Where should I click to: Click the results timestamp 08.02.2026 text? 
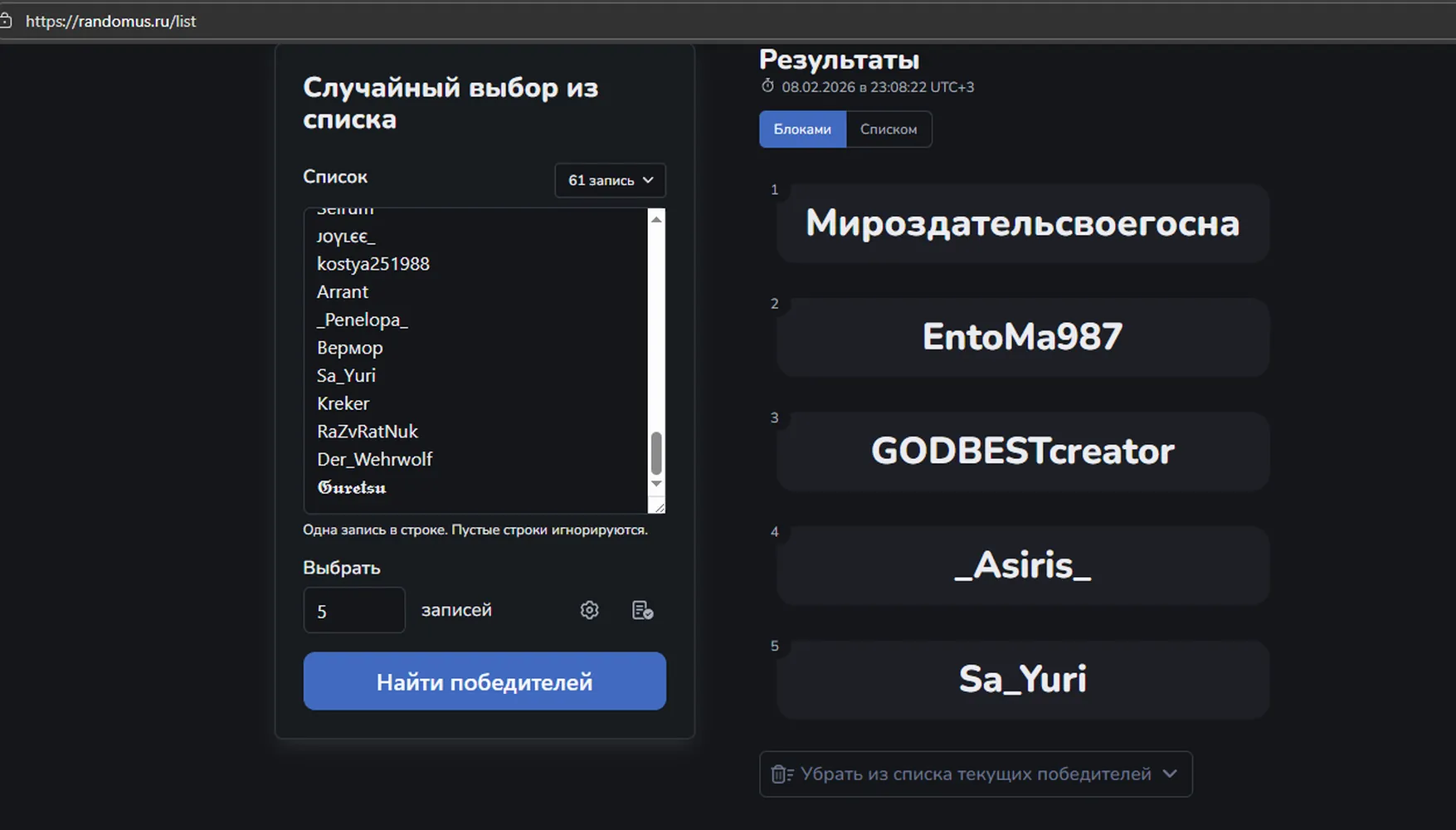(878, 87)
